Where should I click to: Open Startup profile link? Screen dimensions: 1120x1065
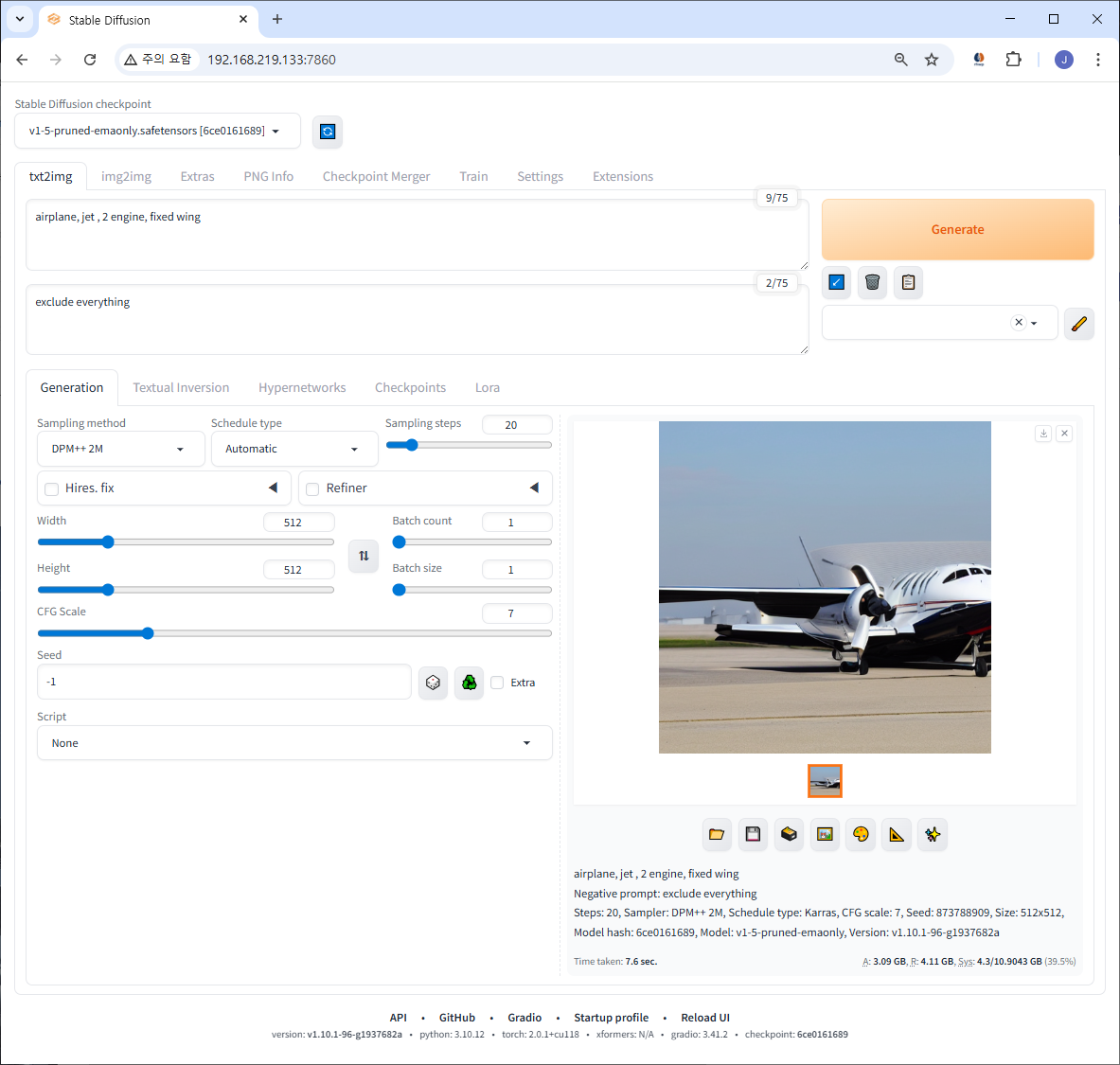[x=612, y=1018]
